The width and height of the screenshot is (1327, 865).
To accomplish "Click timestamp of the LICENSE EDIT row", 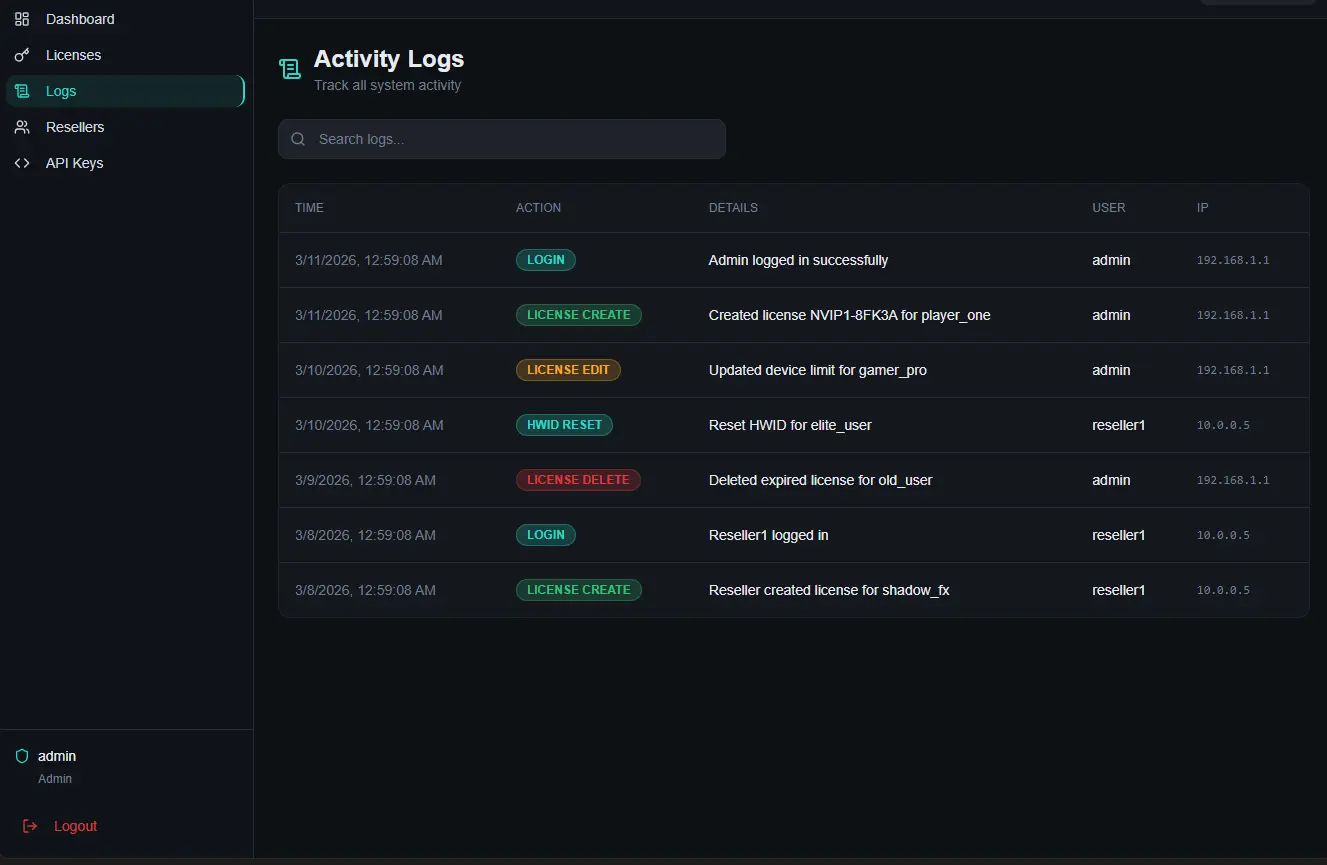I will pyautogui.click(x=369, y=370).
